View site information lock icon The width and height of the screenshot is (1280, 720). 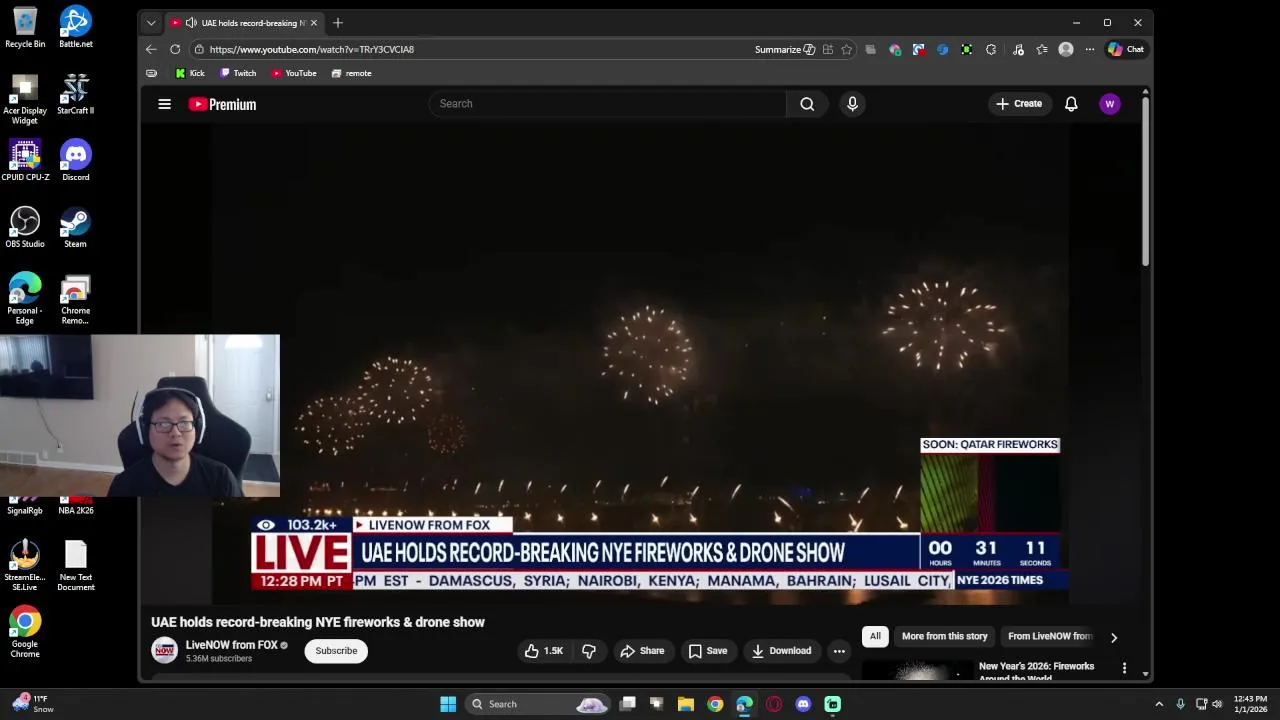coord(199,49)
